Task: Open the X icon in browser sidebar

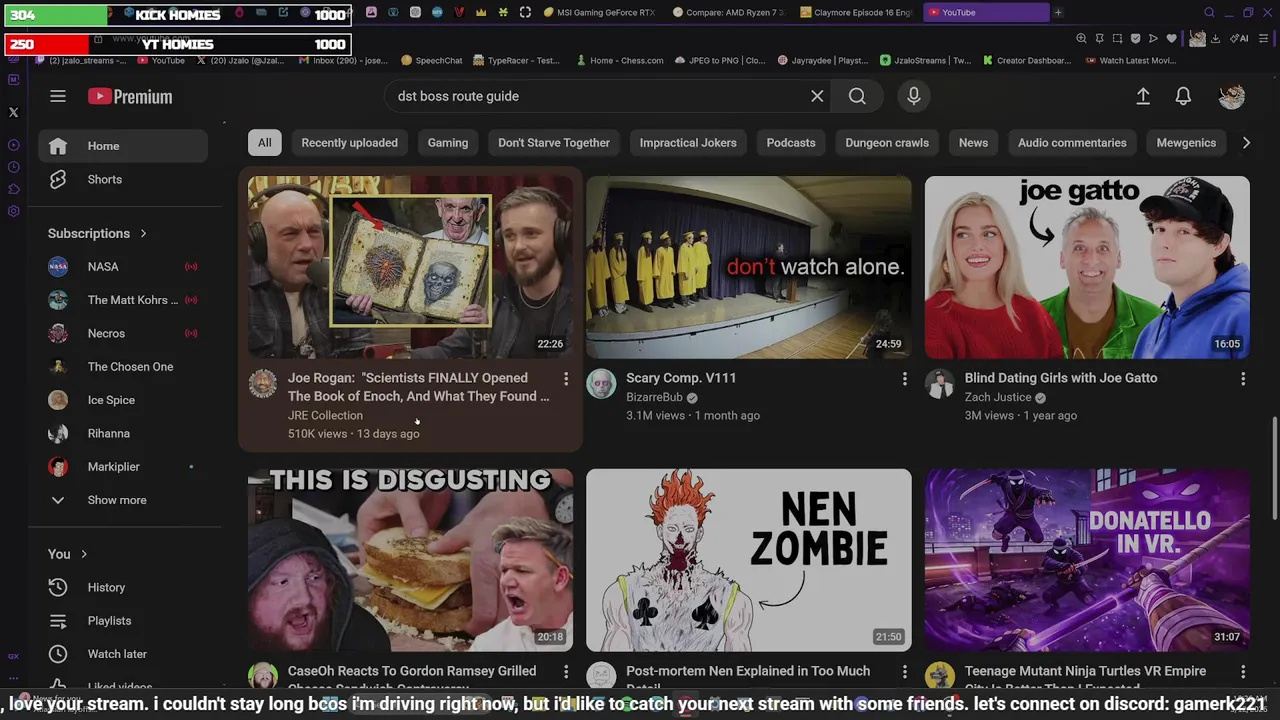Action: point(13,112)
